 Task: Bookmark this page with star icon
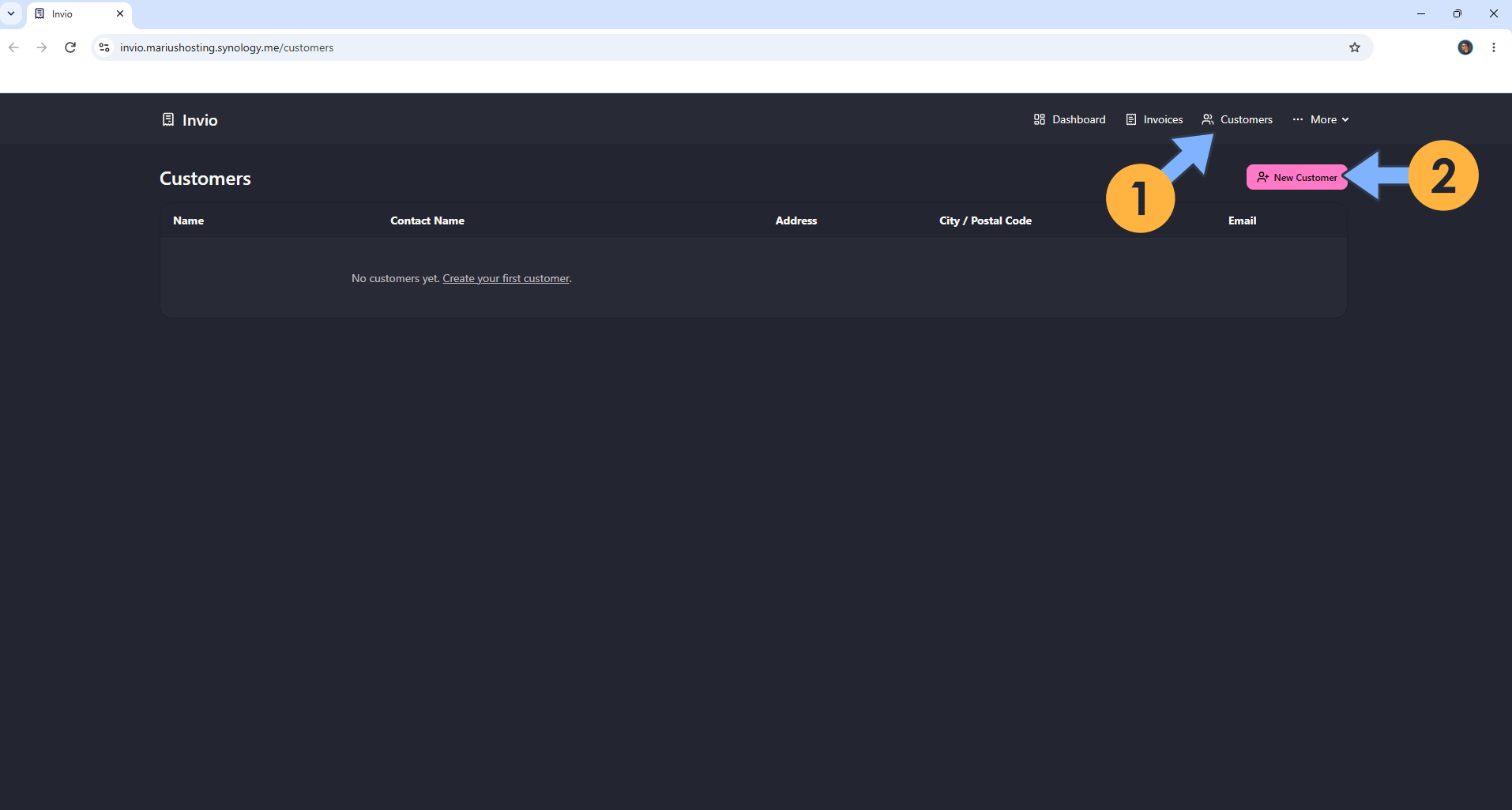[1355, 47]
